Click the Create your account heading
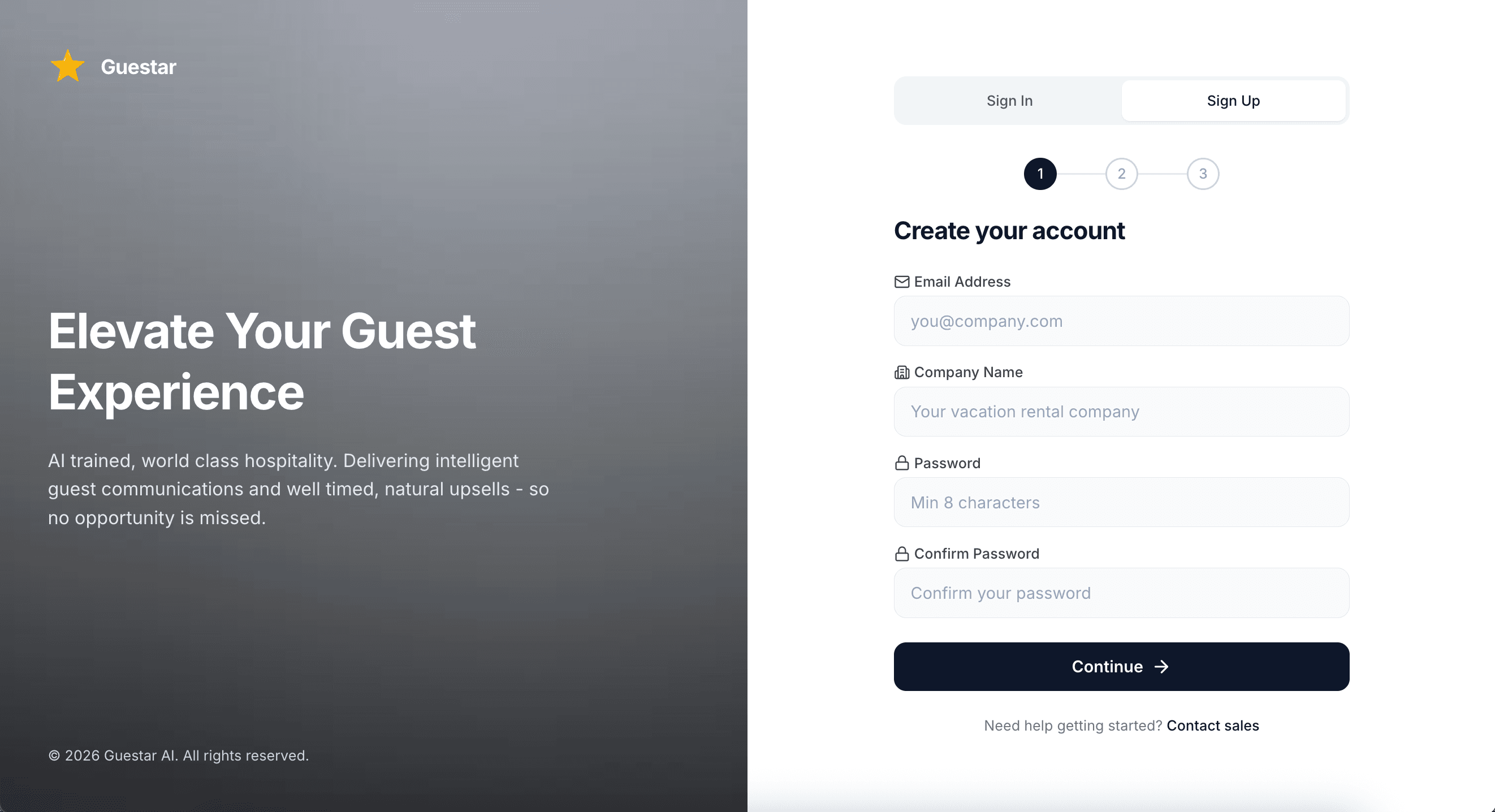The width and height of the screenshot is (1495, 812). (x=1009, y=230)
